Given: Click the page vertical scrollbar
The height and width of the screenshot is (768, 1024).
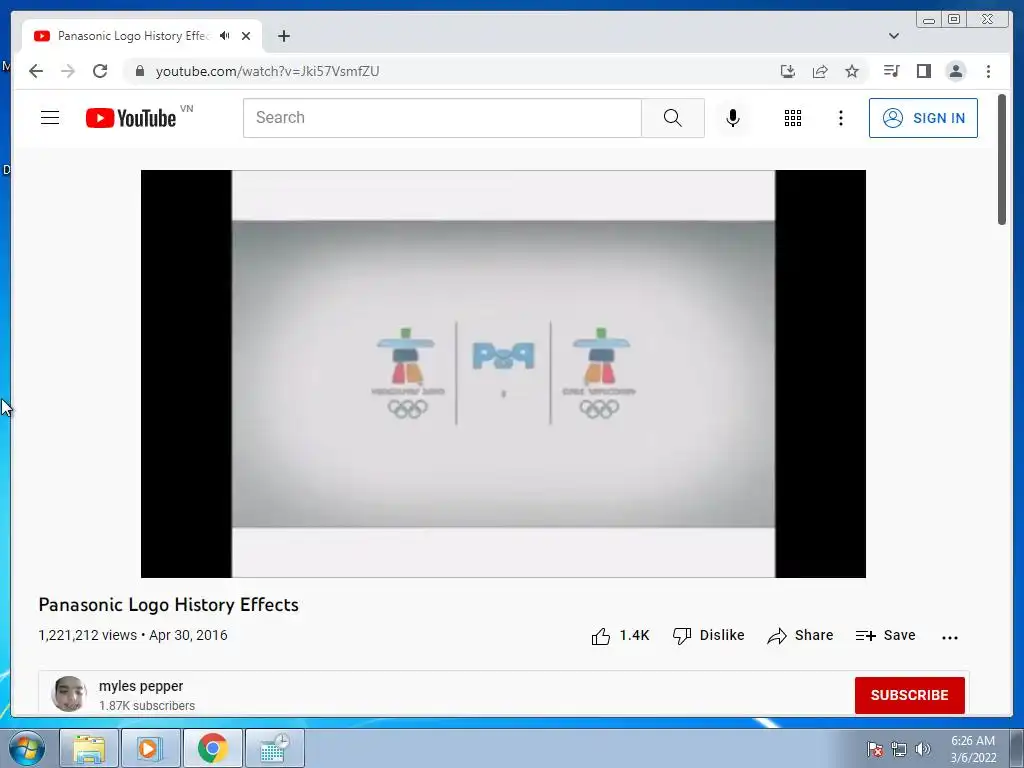Looking at the screenshot, I should point(1002,160).
